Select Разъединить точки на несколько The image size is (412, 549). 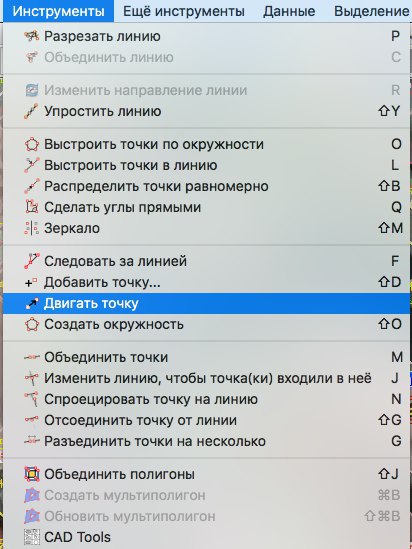tap(207, 441)
